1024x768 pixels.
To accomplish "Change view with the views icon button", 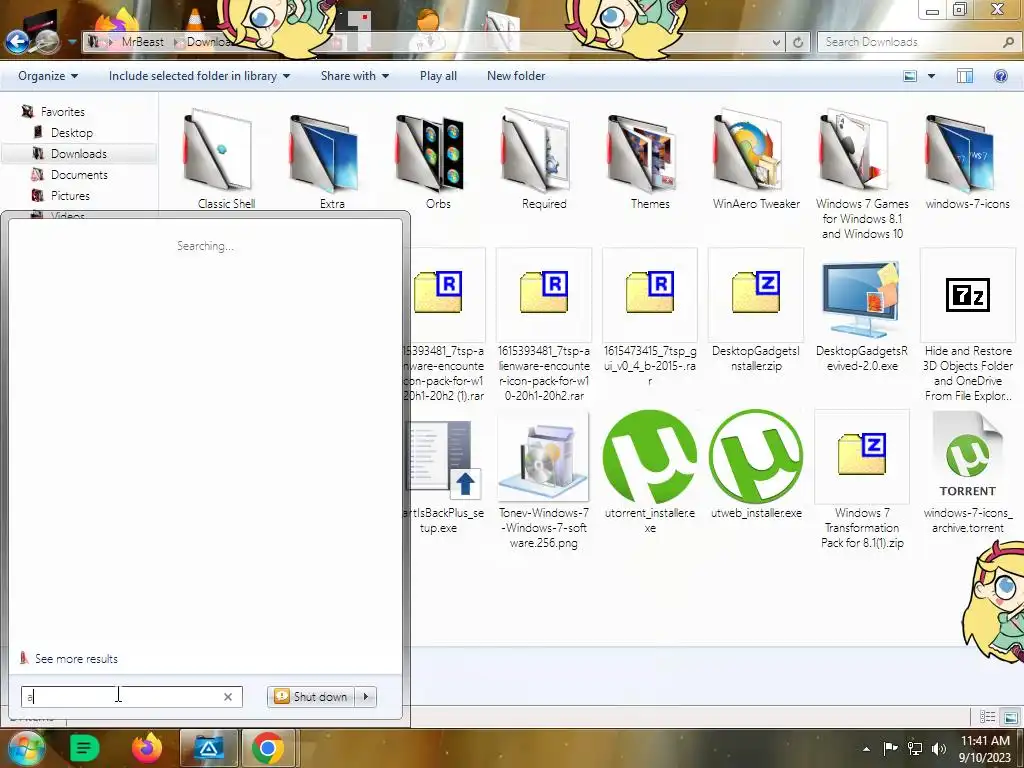I will point(910,76).
